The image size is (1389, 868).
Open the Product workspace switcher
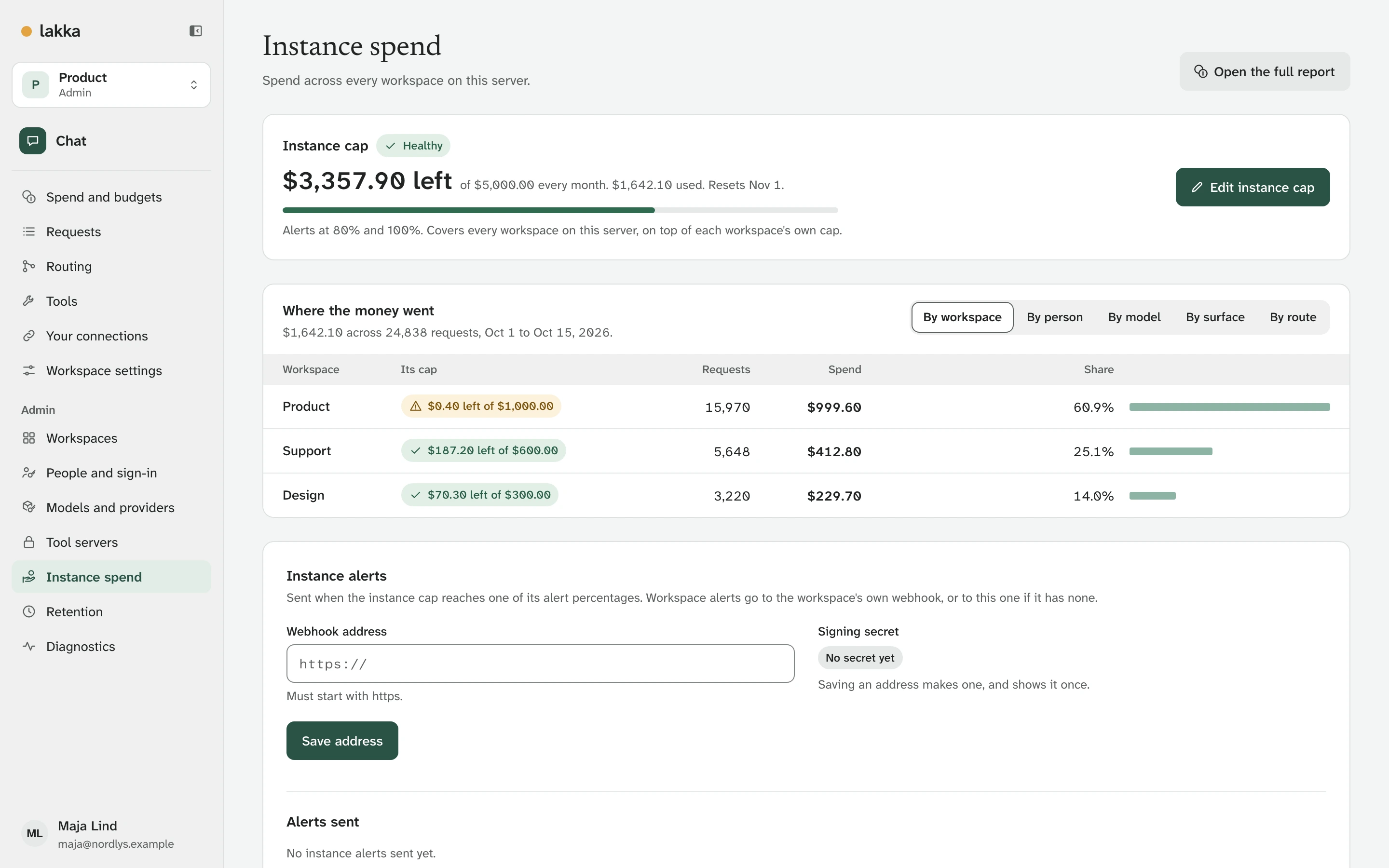(111, 85)
